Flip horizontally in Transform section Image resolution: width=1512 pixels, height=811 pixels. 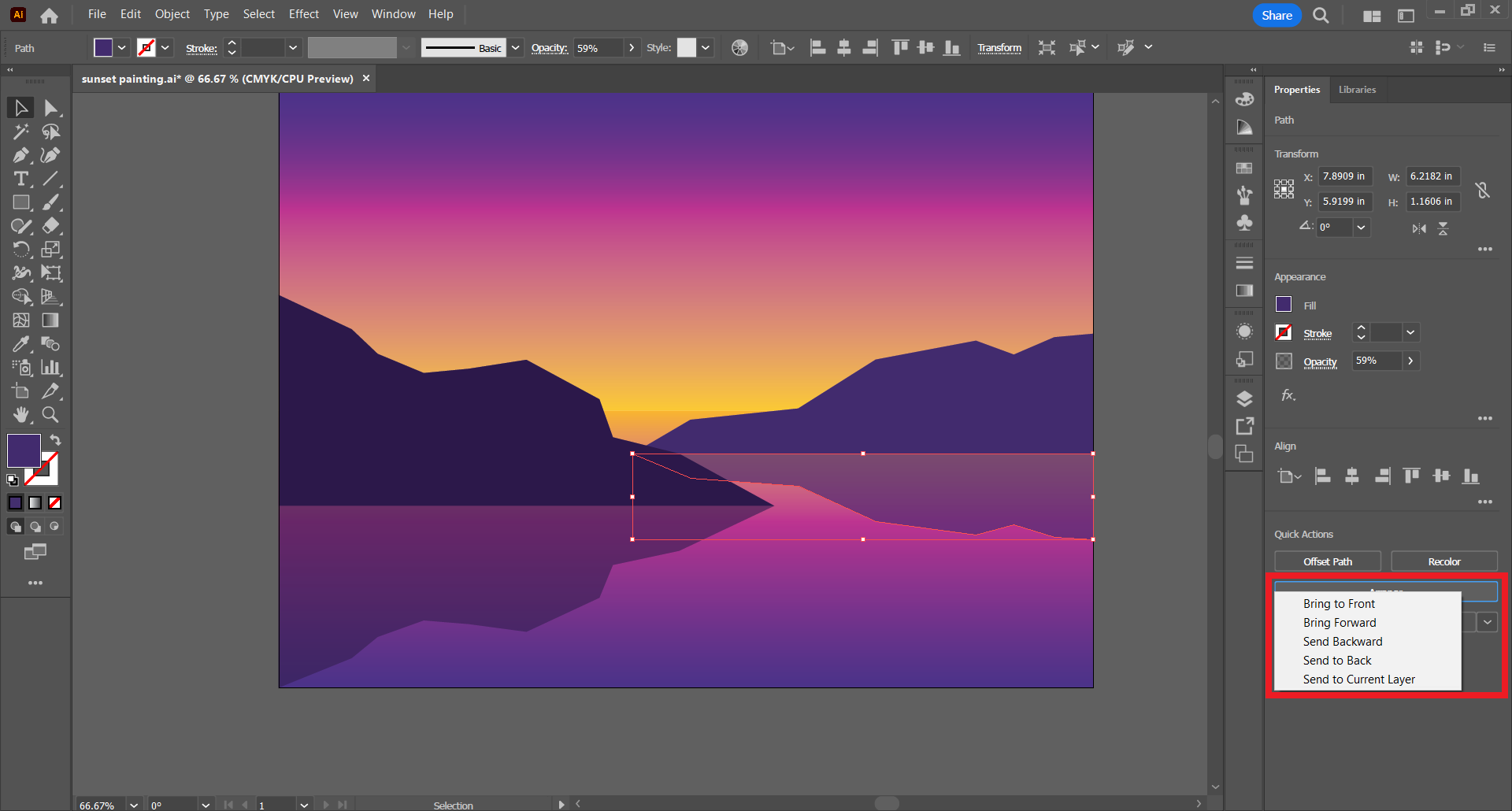1419,228
